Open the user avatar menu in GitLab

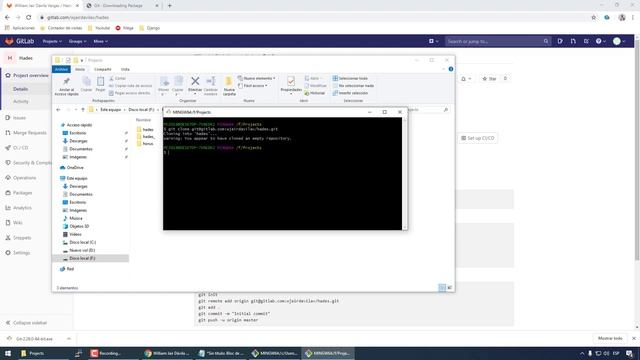619,41
